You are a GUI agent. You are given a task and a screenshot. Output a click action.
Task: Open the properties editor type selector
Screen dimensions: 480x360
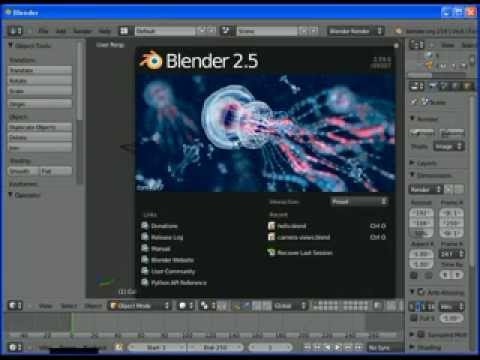click(417, 86)
